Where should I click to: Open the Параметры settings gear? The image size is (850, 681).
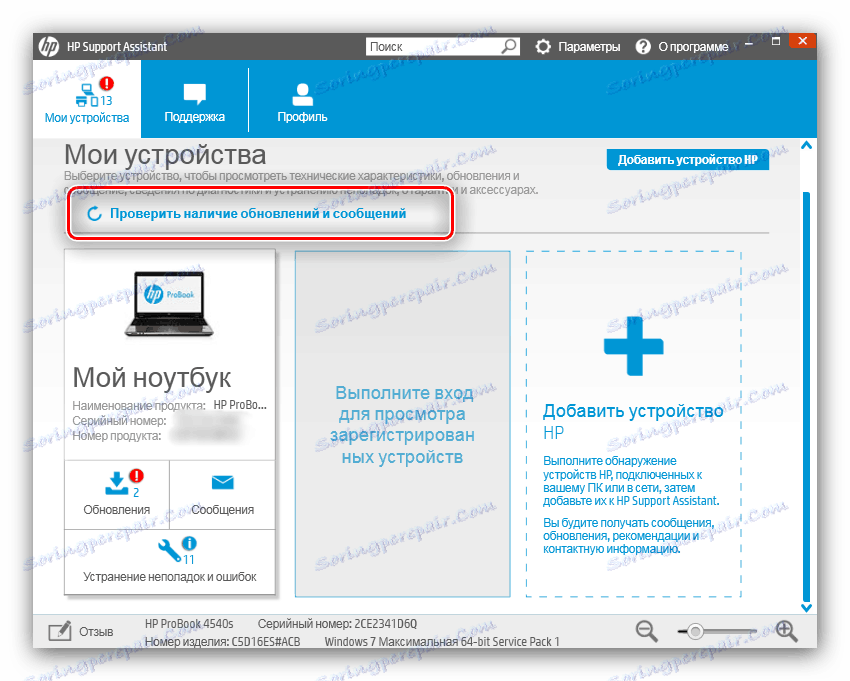click(x=541, y=46)
